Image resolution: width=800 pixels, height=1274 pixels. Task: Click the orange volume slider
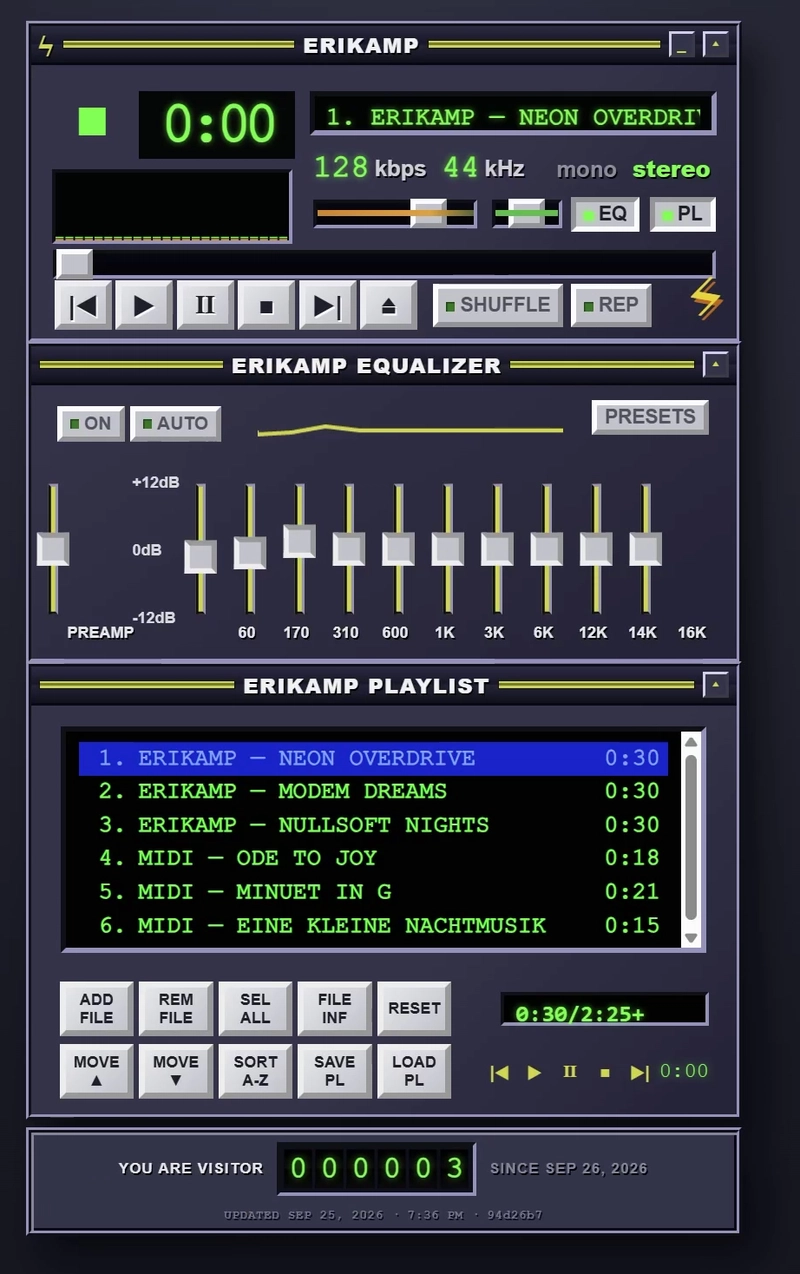click(x=395, y=213)
